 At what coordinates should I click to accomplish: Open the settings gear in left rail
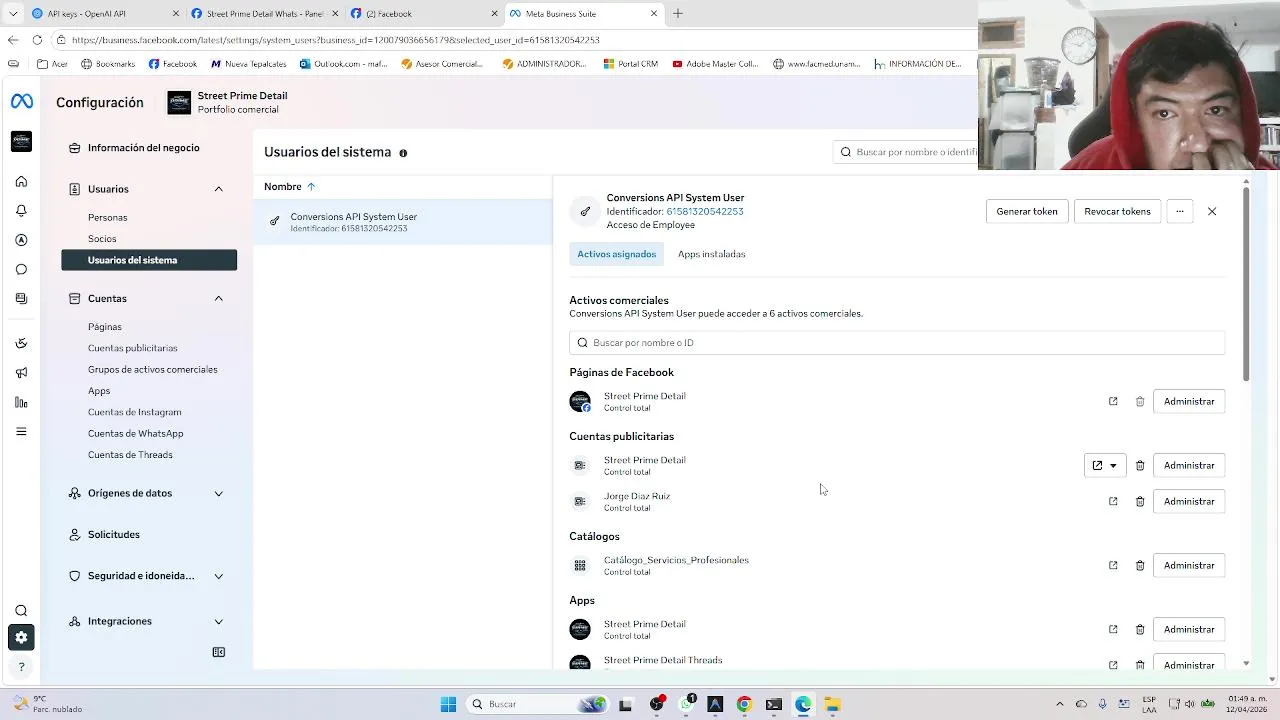[21, 638]
